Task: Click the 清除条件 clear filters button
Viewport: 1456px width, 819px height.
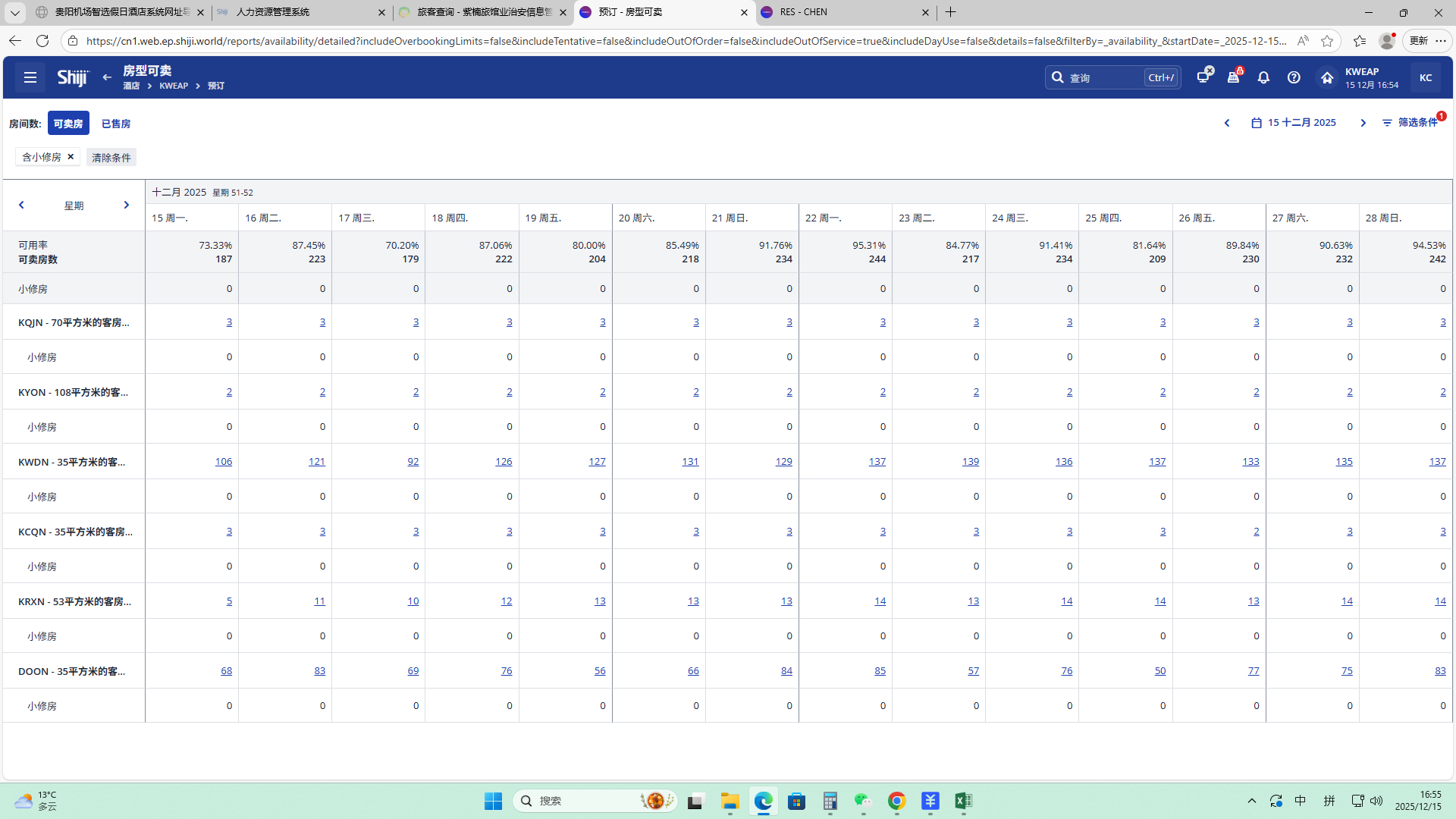Action: click(x=111, y=158)
